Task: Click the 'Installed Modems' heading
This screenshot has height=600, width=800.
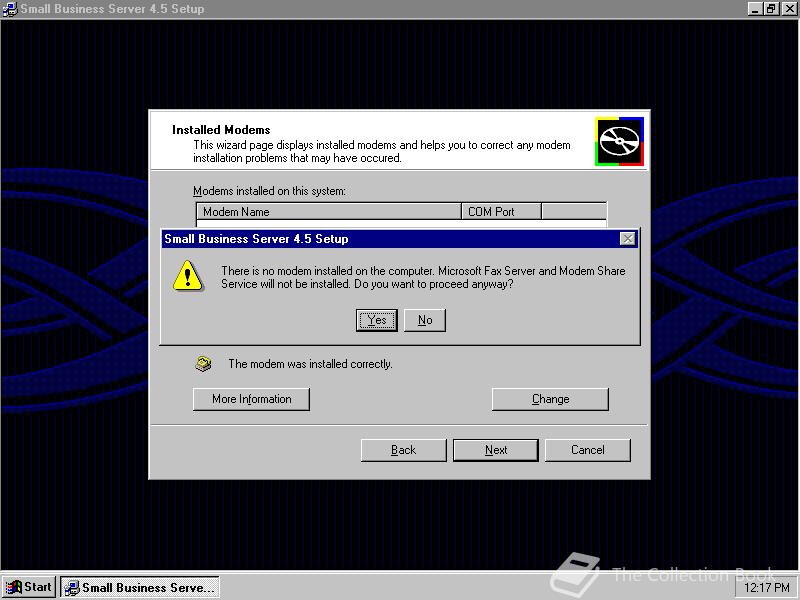Action: pyautogui.click(x=221, y=130)
